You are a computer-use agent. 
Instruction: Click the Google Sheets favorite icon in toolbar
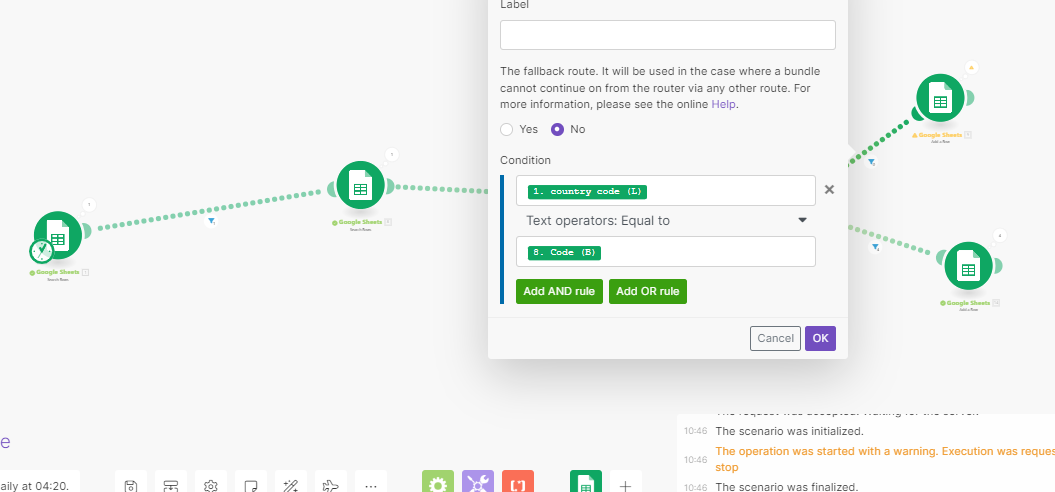586,483
